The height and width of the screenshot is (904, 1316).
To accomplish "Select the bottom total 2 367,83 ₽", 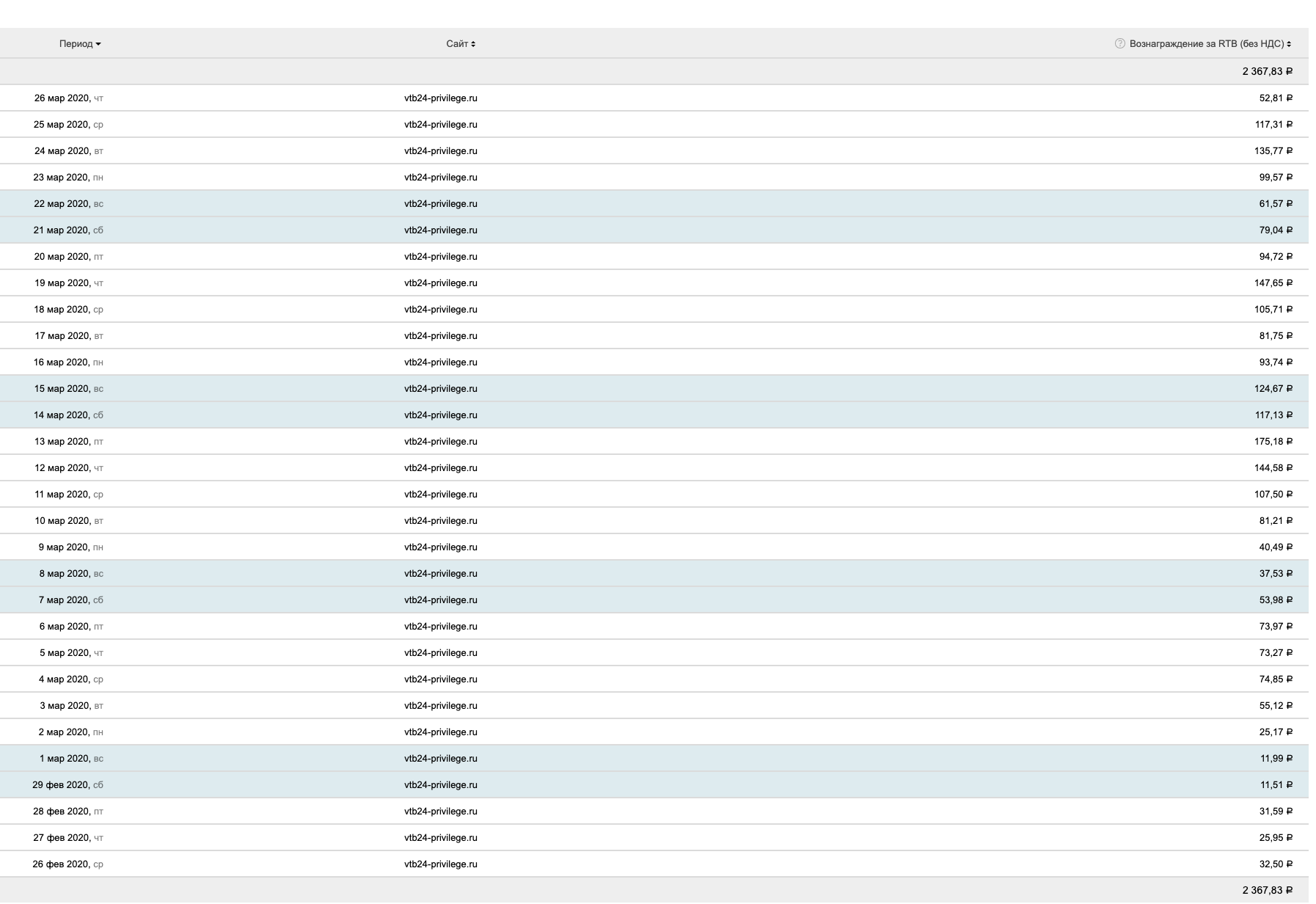I will point(1267,890).
